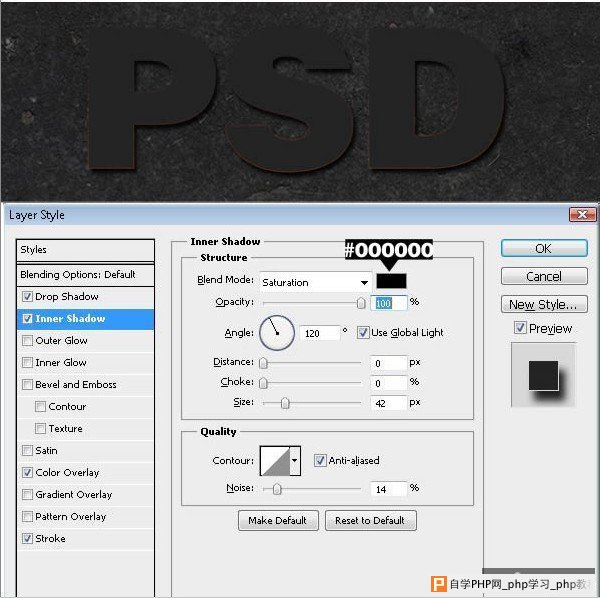Toggle the Anti-aliased checkbox
The width and height of the screenshot is (600, 598).
(320, 460)
